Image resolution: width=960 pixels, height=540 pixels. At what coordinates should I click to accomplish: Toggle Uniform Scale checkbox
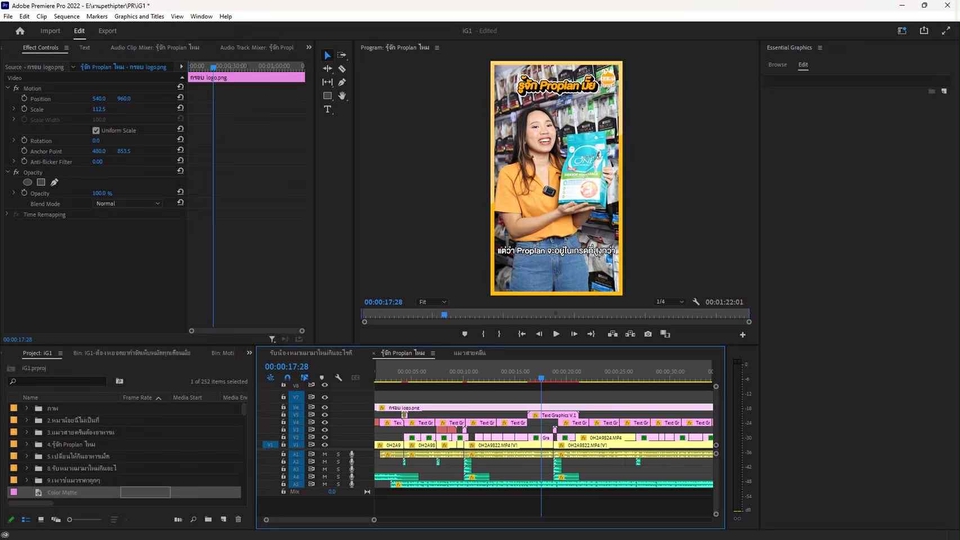(x=96, y=130)
